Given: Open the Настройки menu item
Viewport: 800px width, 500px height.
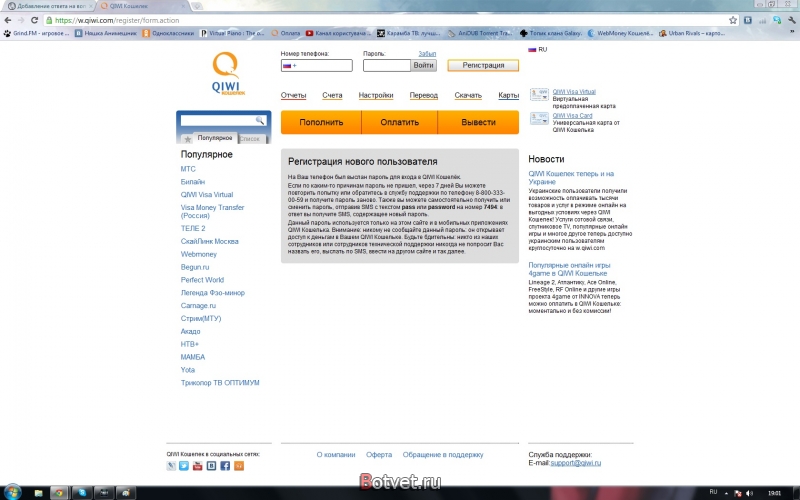Looking at the screenshot, I should [376, 95].
